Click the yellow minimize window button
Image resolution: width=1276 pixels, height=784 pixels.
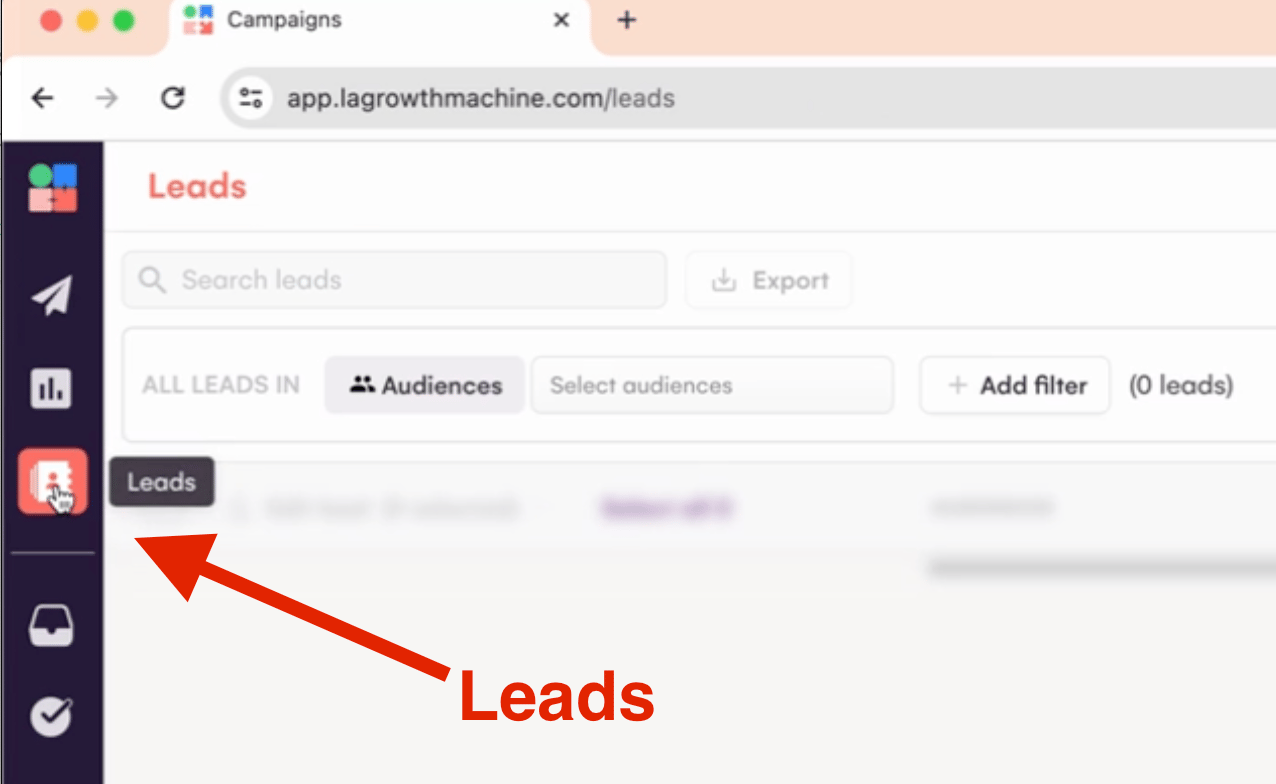coord(87,21)
